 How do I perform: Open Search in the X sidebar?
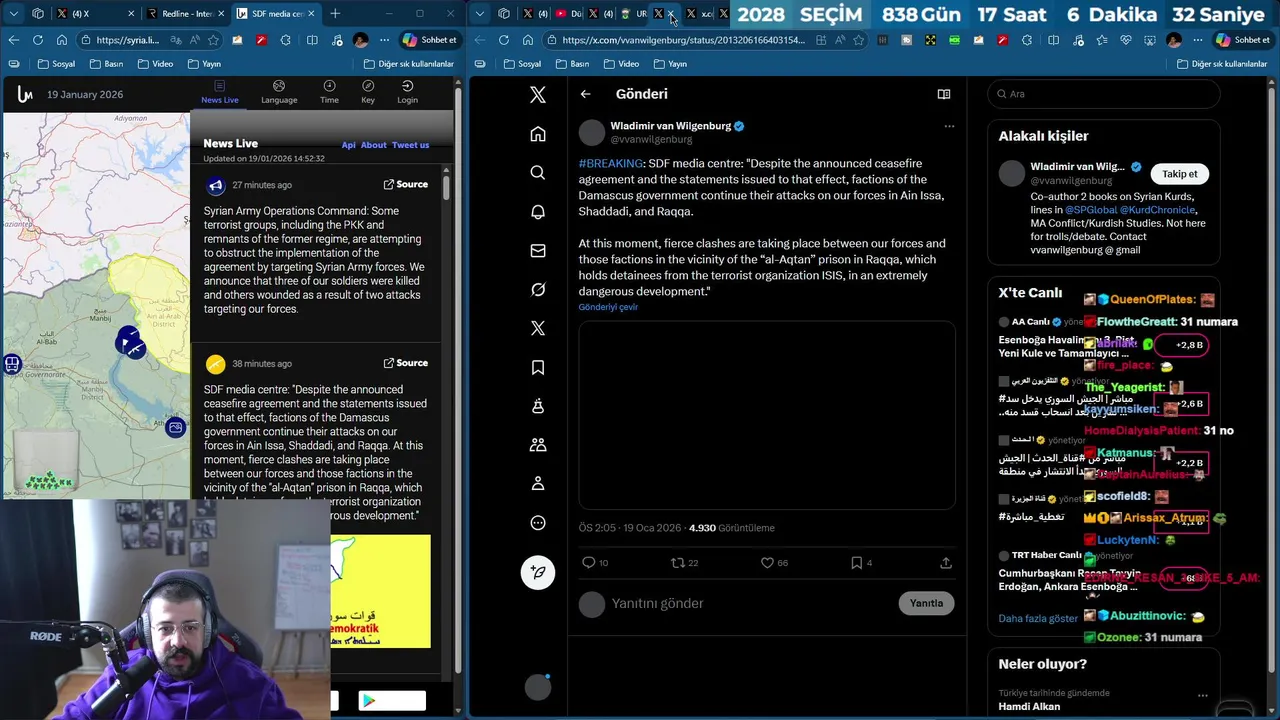coord(538,173)
